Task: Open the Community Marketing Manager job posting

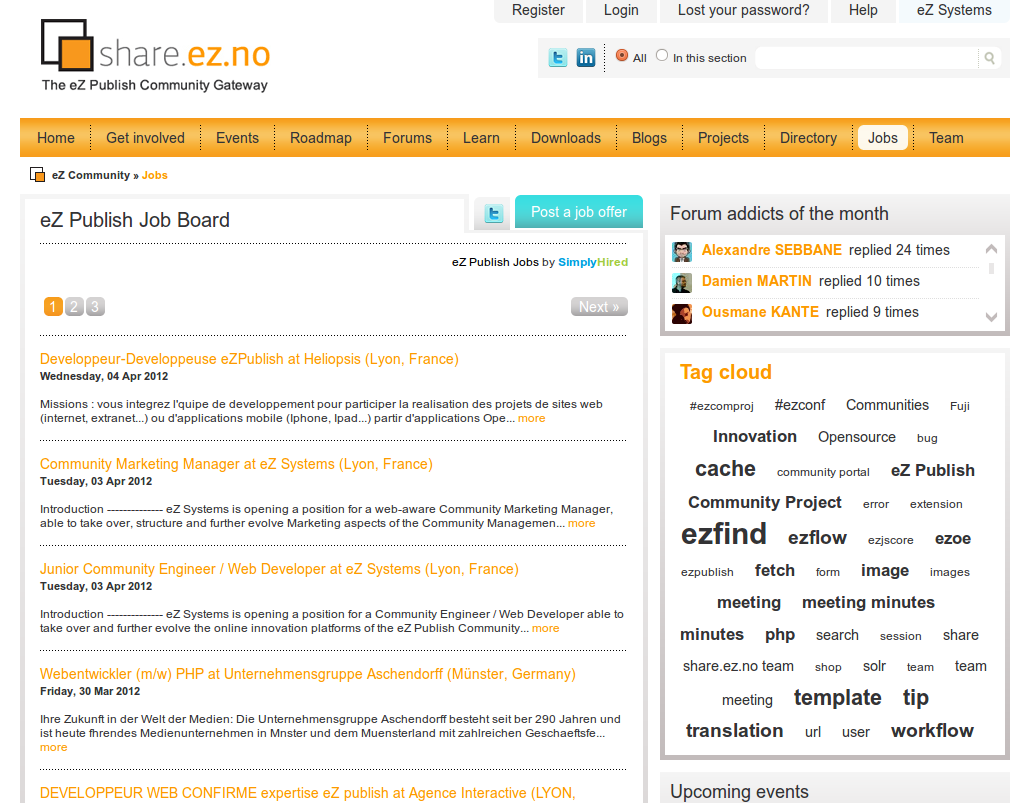Action: point(236,464)
